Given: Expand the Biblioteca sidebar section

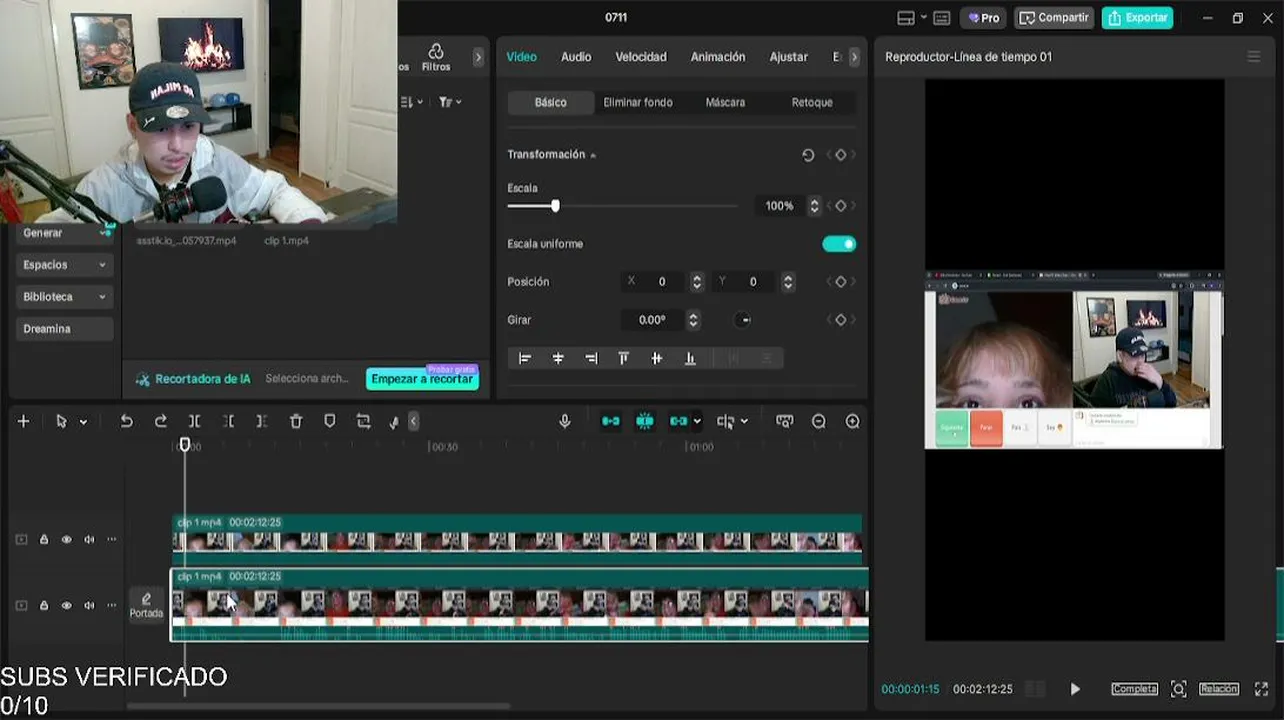Looking at the screenshot, I should [65, 297].
